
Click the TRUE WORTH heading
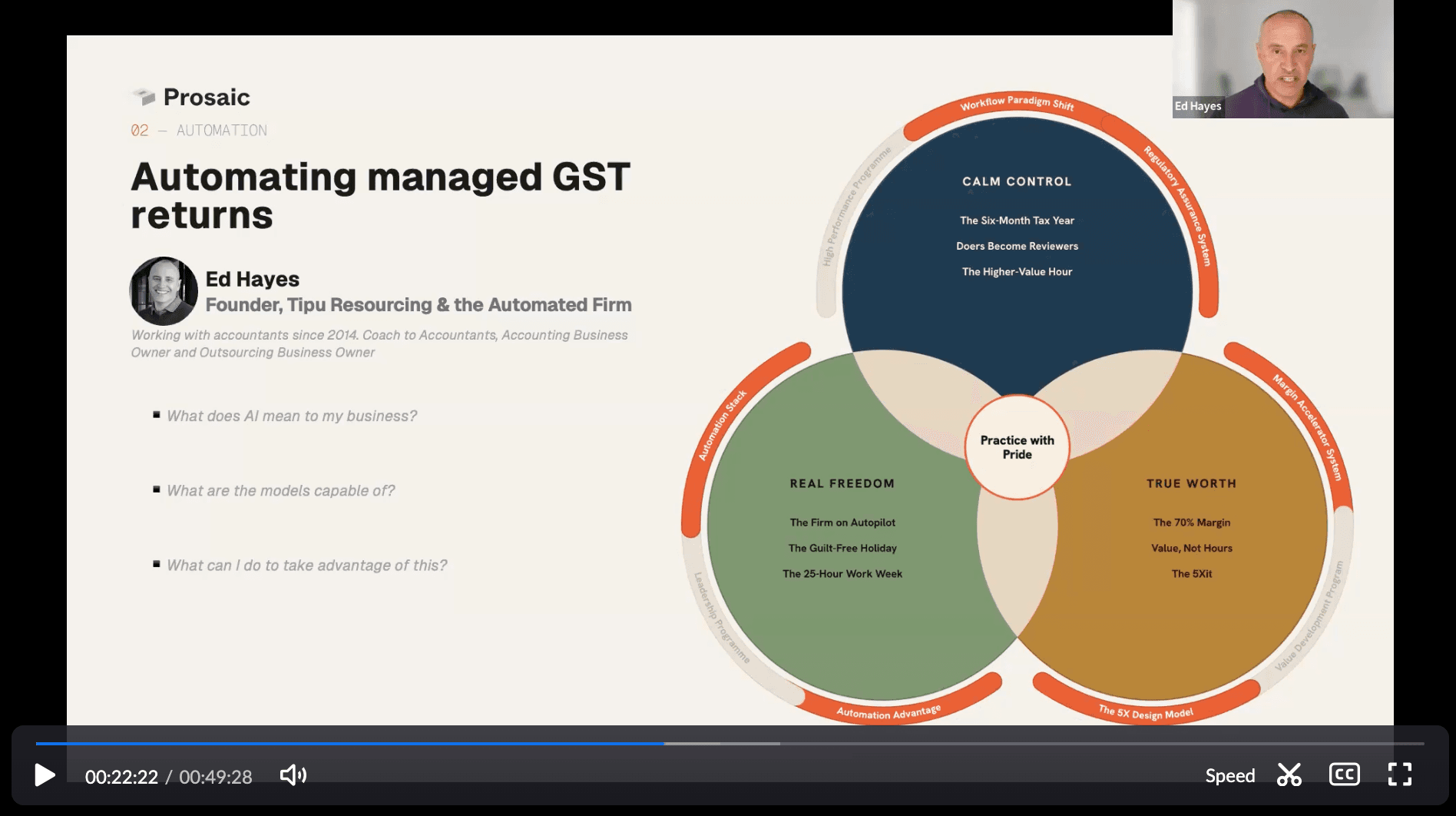[1191, 483]
